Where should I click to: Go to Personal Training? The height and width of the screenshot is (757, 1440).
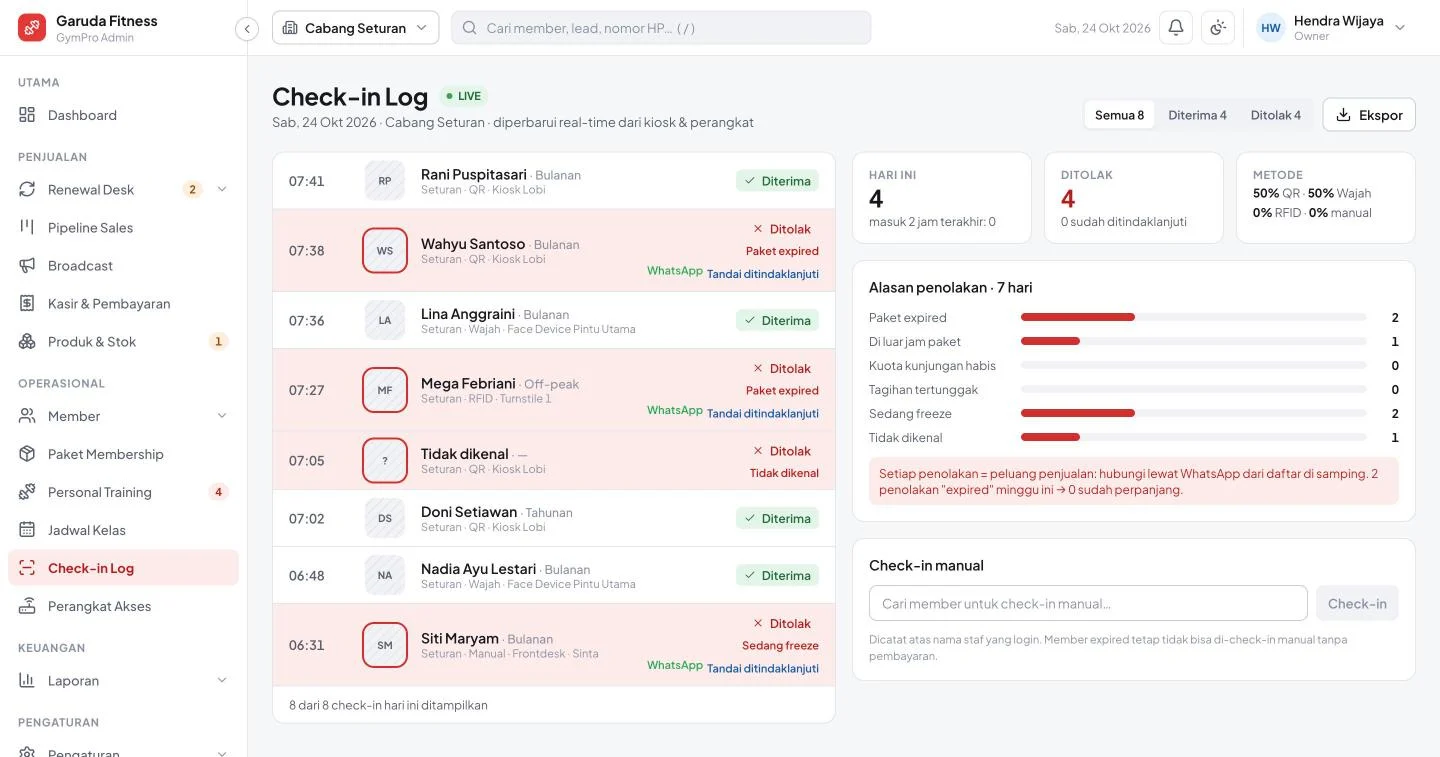pos(123,492)
